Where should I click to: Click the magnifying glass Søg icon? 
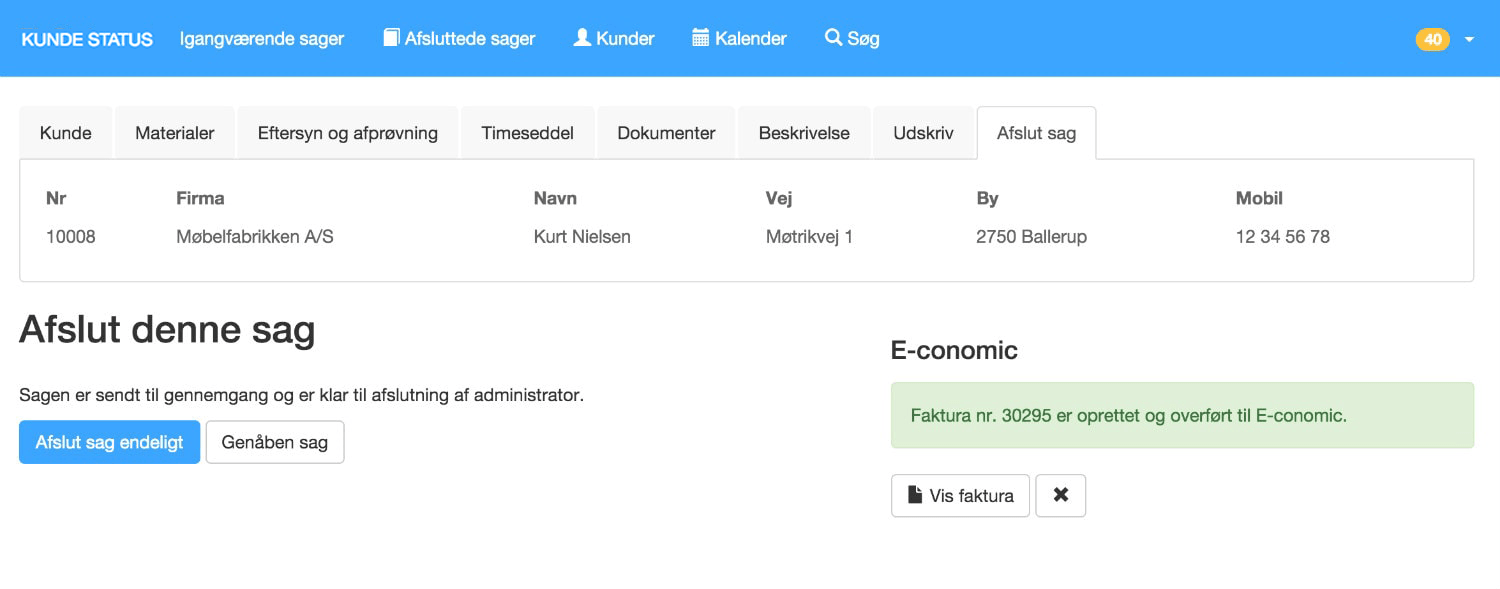(x=833, y=38)
